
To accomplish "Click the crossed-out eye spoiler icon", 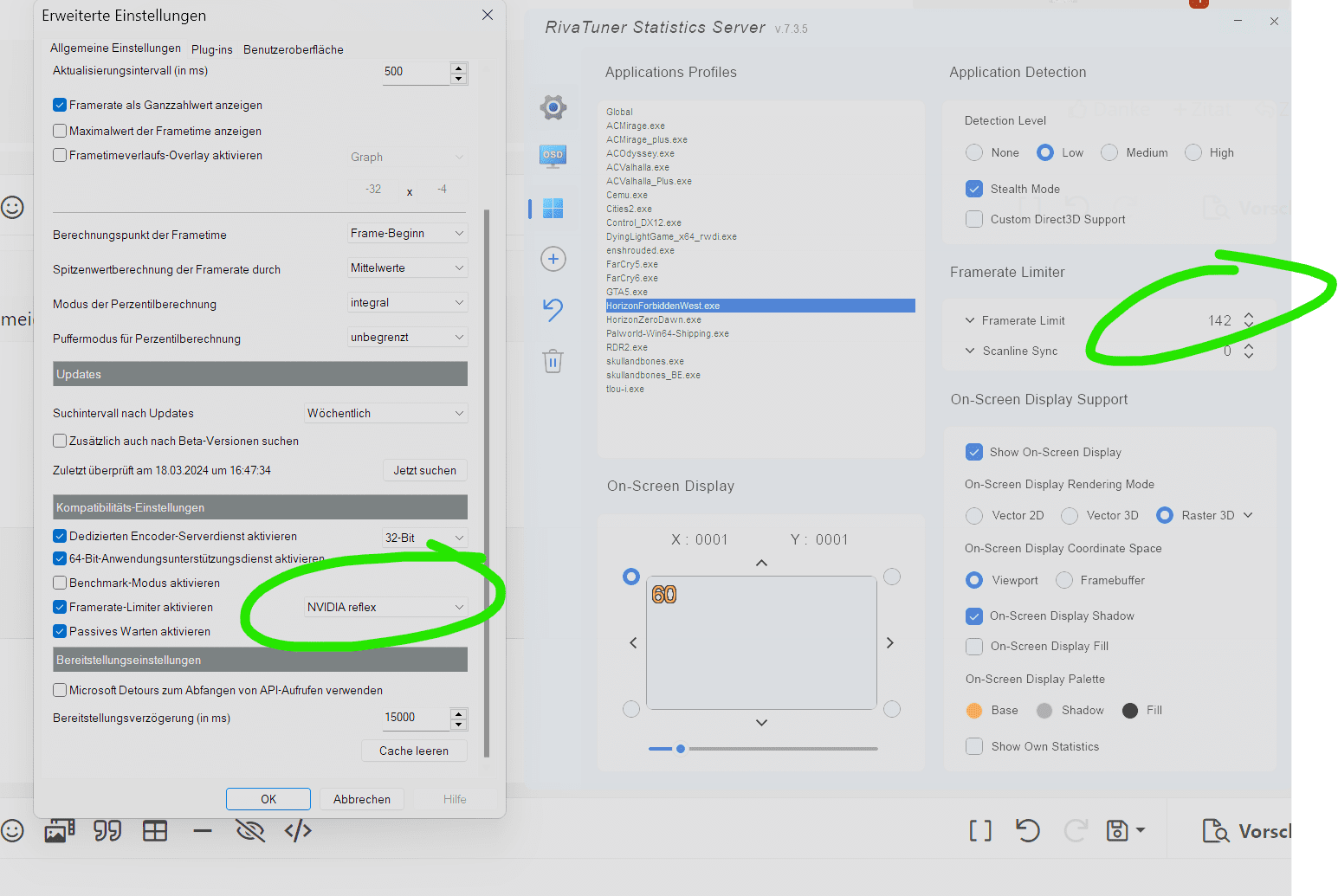I will pyautogui.click(x=250, y=831).
